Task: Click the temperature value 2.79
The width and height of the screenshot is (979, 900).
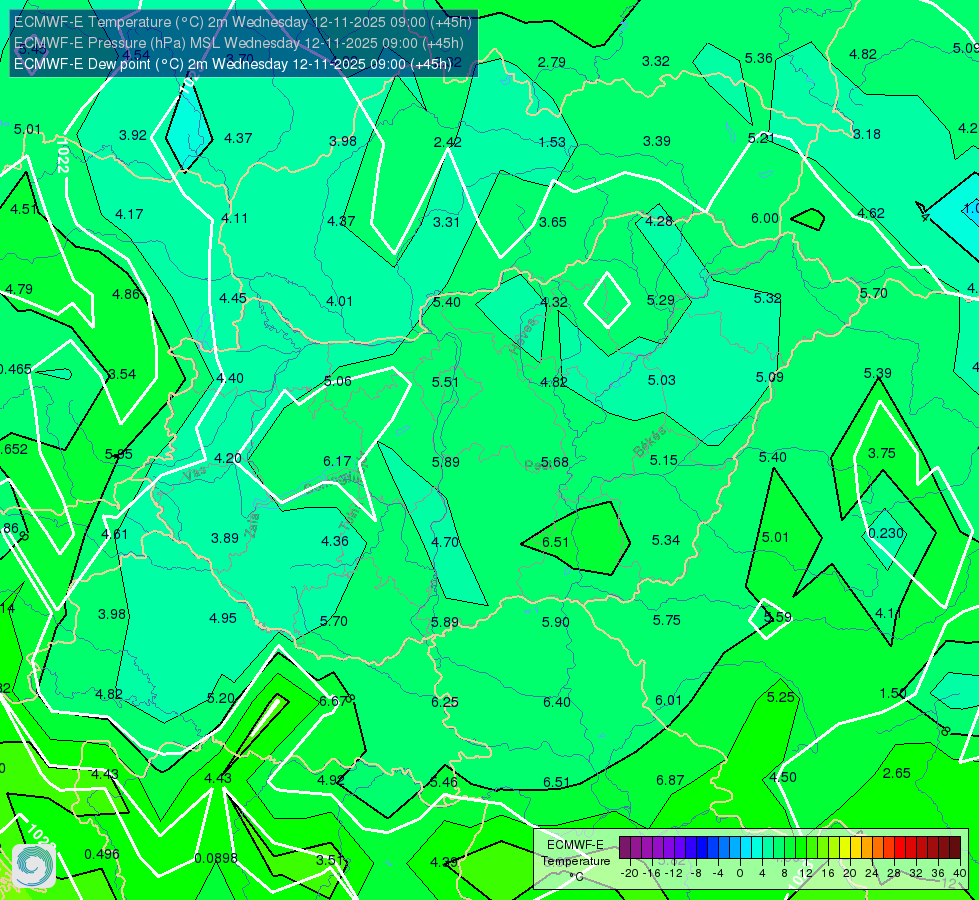Action: (x=552, y=62)
